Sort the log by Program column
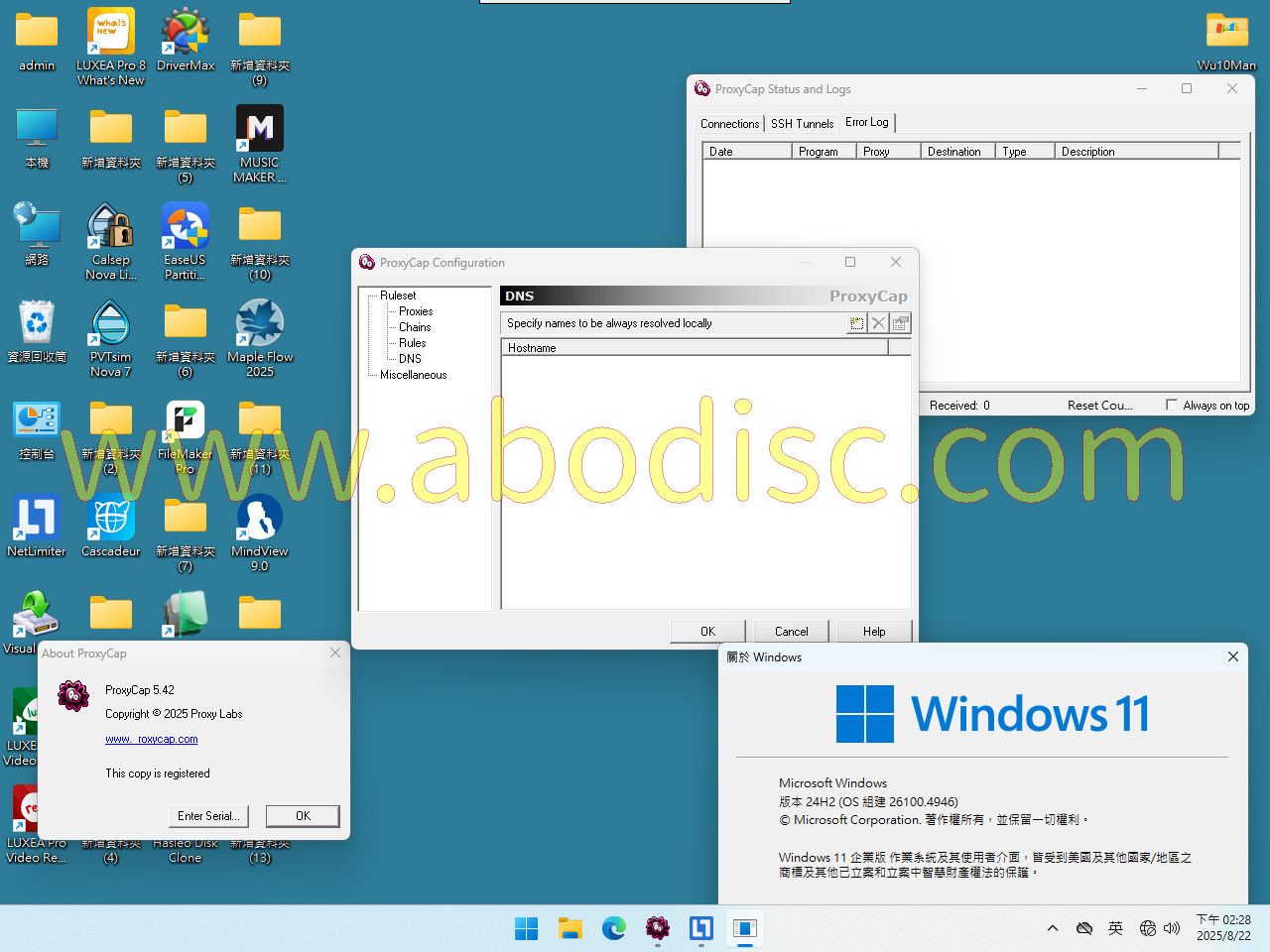The image size is (1270, 952). tap(824, 152)
